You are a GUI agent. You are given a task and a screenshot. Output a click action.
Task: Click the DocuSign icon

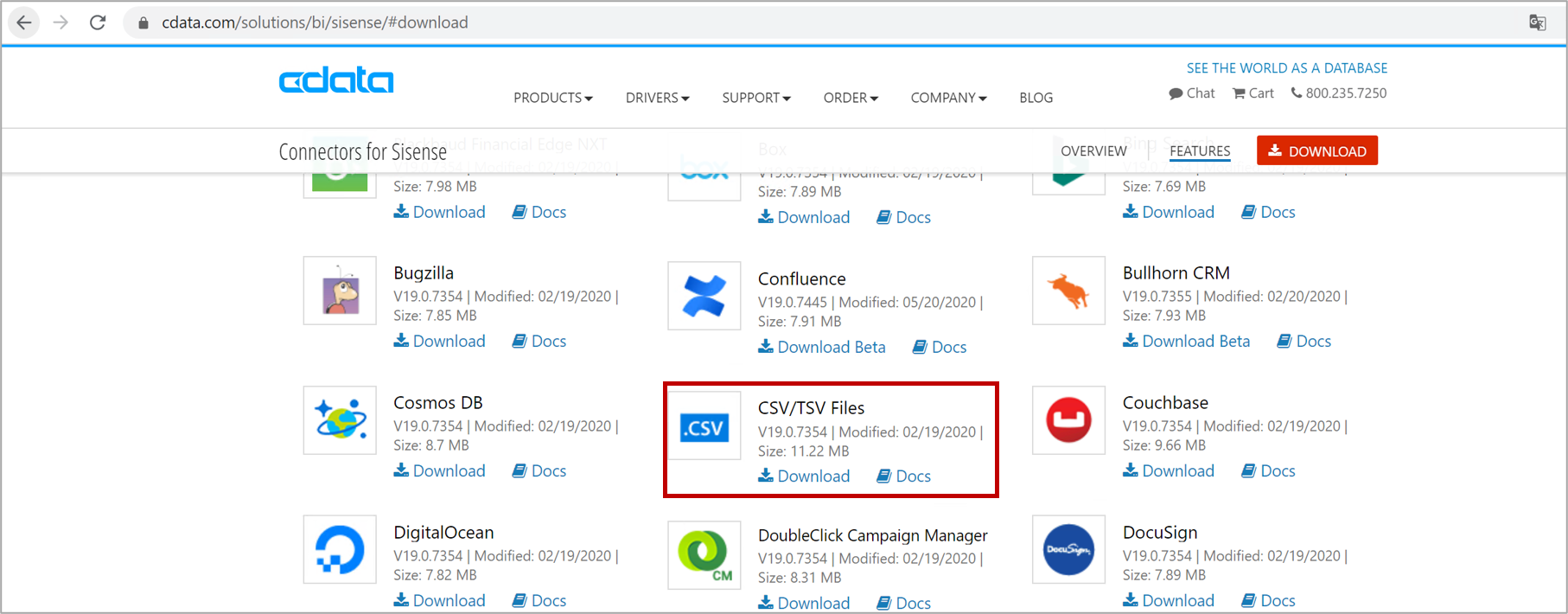pyautogui.click(x=1068, y=550)
